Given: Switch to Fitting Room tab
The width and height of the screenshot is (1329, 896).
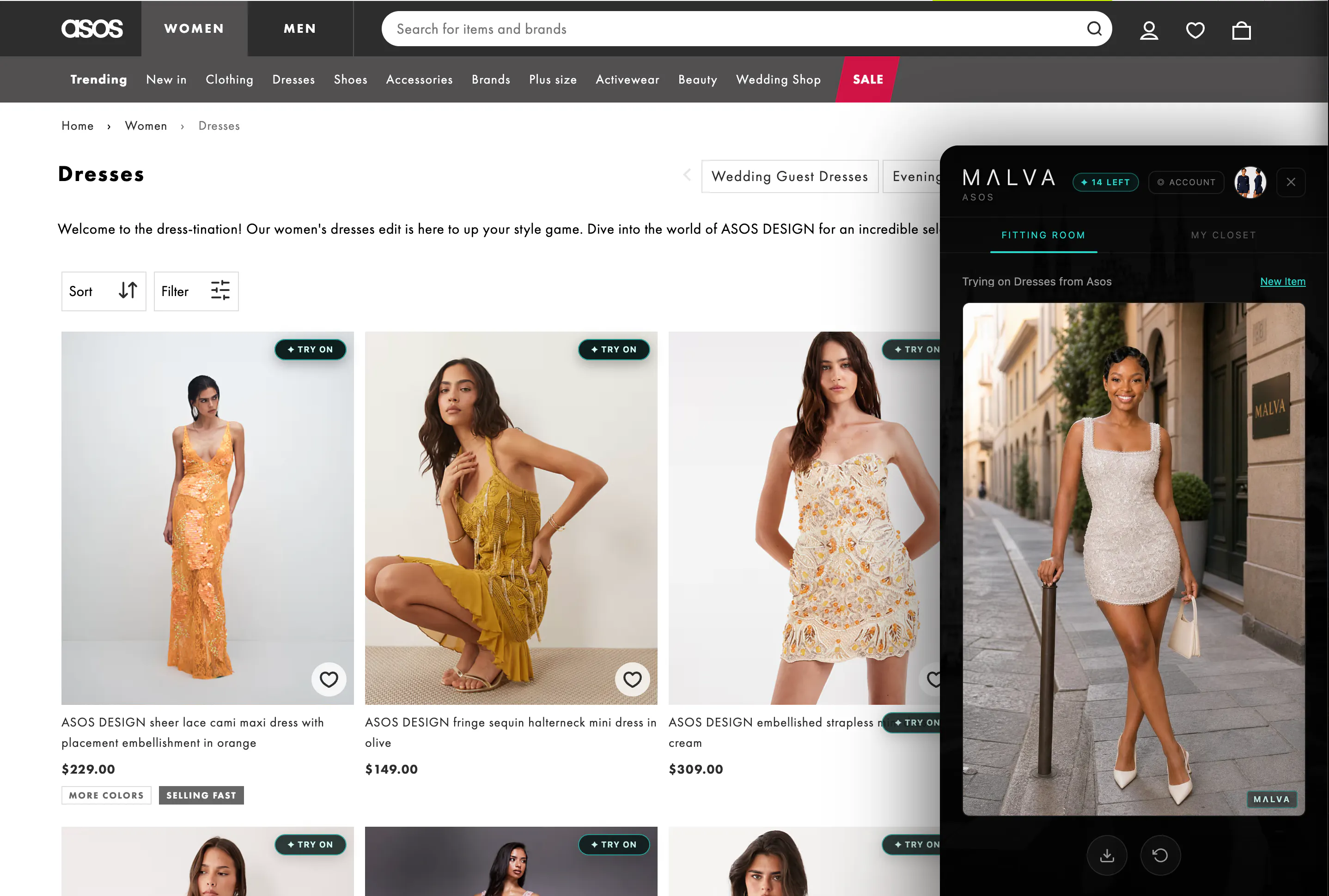Looking at the screenshot, I should [1043, 235].
